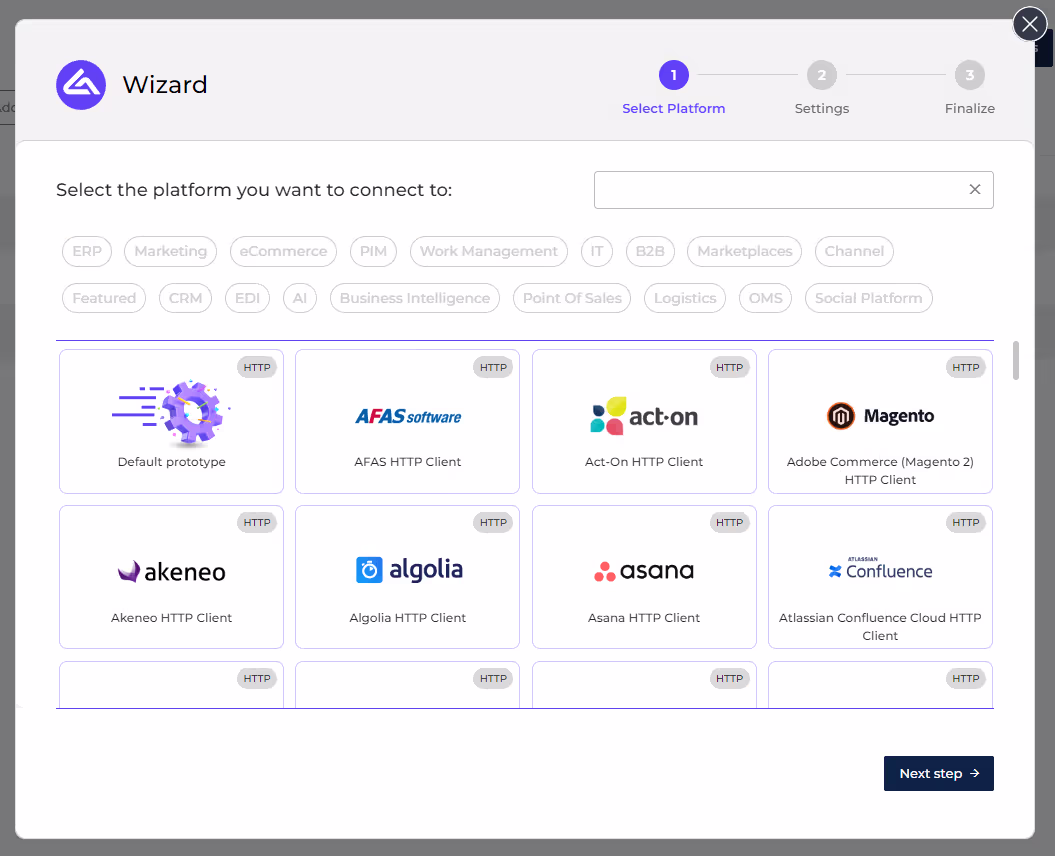Image resolution: width=1055 pixels, height=856 pixels.
Task: Select the Magento logo
Action: [x=880, y=416]
